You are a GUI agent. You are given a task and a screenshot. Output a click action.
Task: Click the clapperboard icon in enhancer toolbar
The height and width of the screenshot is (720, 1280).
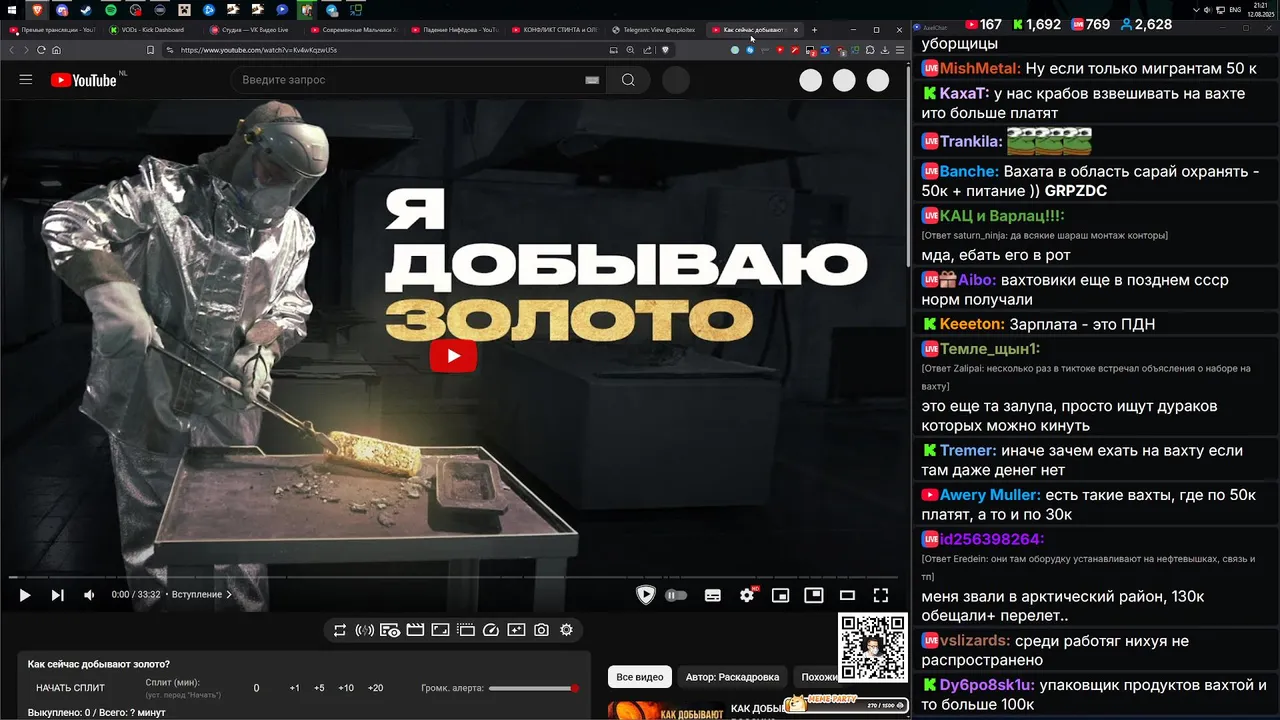(415, 630)
